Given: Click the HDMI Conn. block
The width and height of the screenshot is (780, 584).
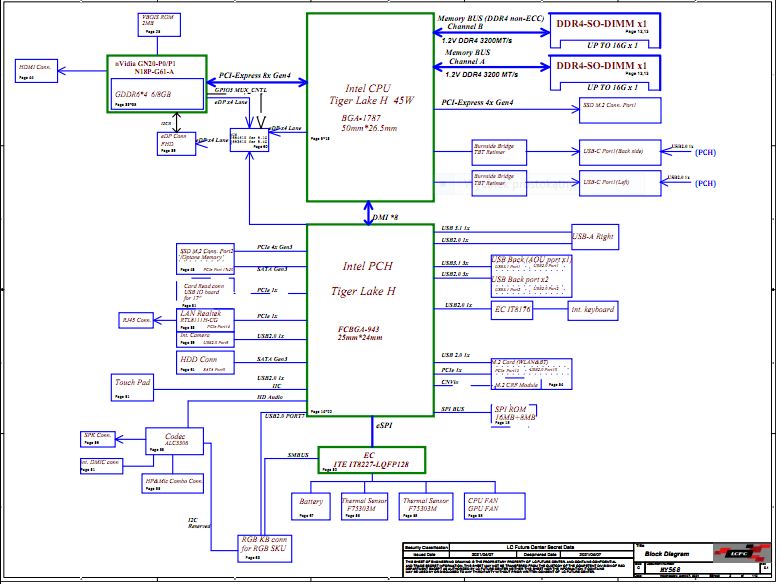Looking at the screenshot, I should pos(36,71).
